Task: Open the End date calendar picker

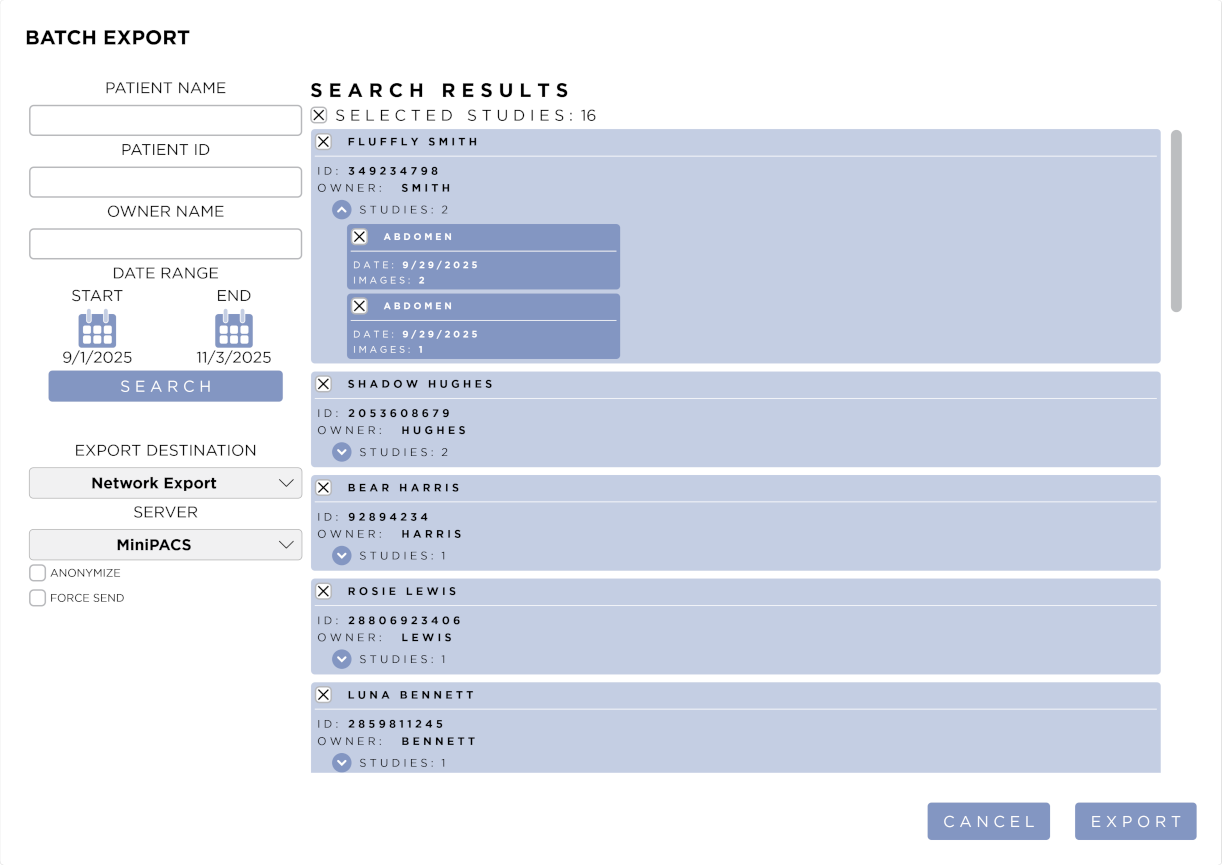Action: (x=233, y=330)
